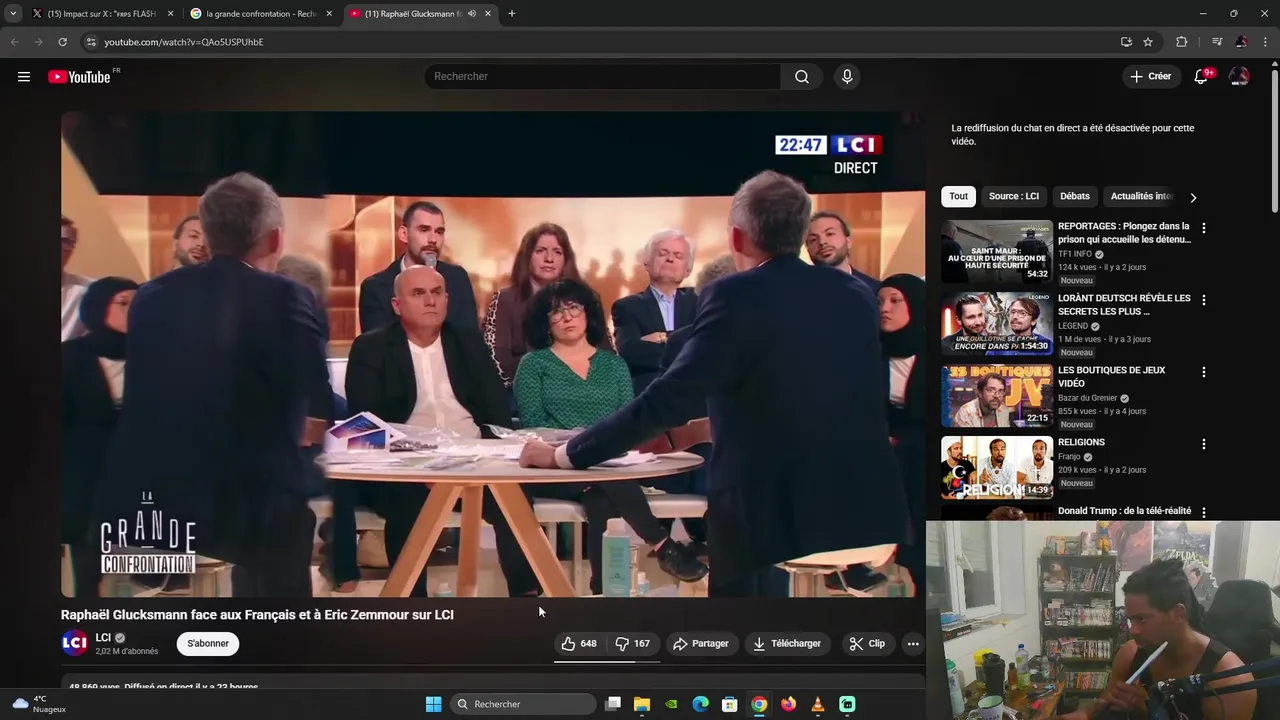This screenshot has width=1280, height=720.
Task: Click the TF1 INFO channel name
Action: [1075, 254]
